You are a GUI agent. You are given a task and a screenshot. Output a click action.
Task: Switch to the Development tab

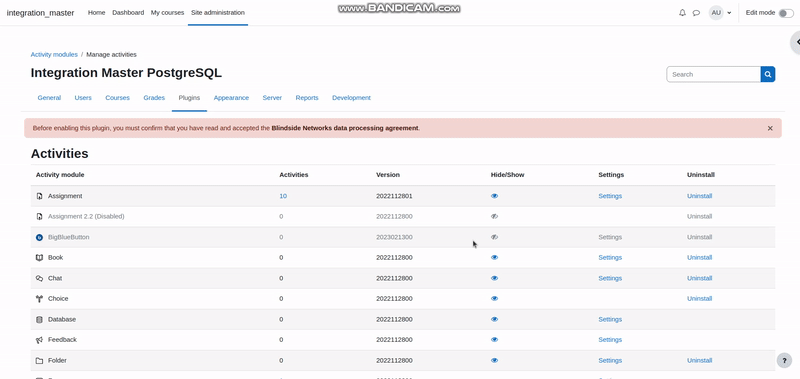pyautogui.click(x=352, y=98)
